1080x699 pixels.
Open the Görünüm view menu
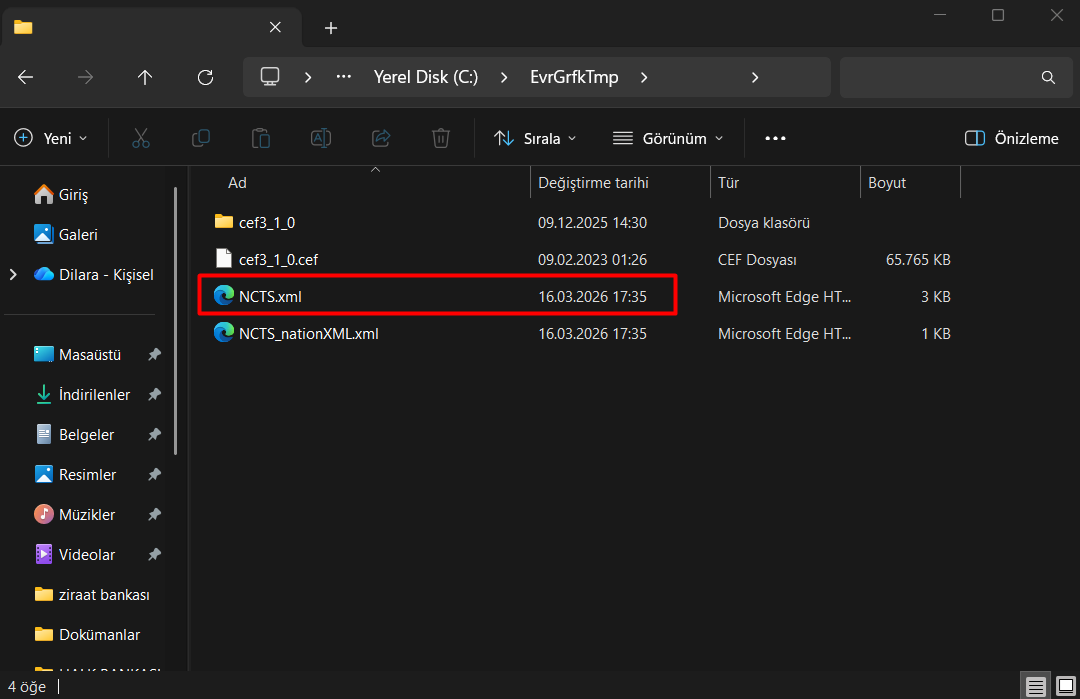667,138
